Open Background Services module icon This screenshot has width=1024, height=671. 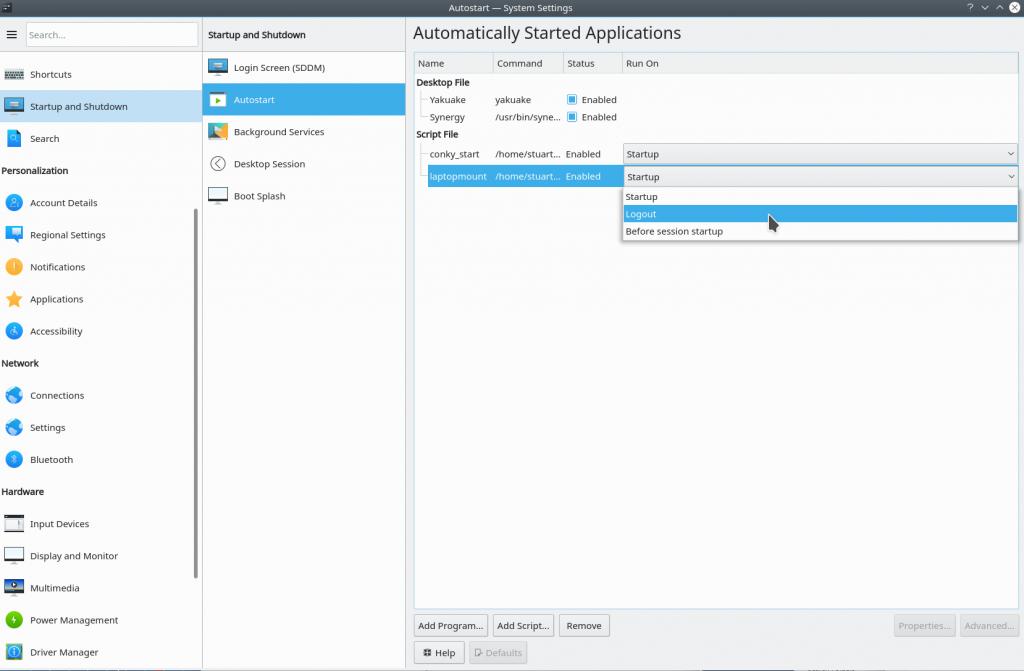click(218, 132)
